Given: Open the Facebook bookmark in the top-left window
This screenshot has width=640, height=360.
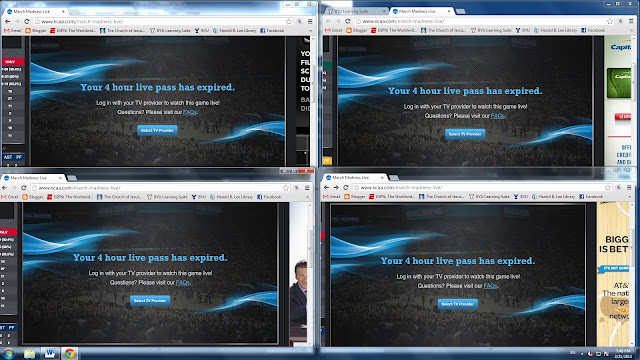Looking at the screenshot, I should [x=272, y=31].
